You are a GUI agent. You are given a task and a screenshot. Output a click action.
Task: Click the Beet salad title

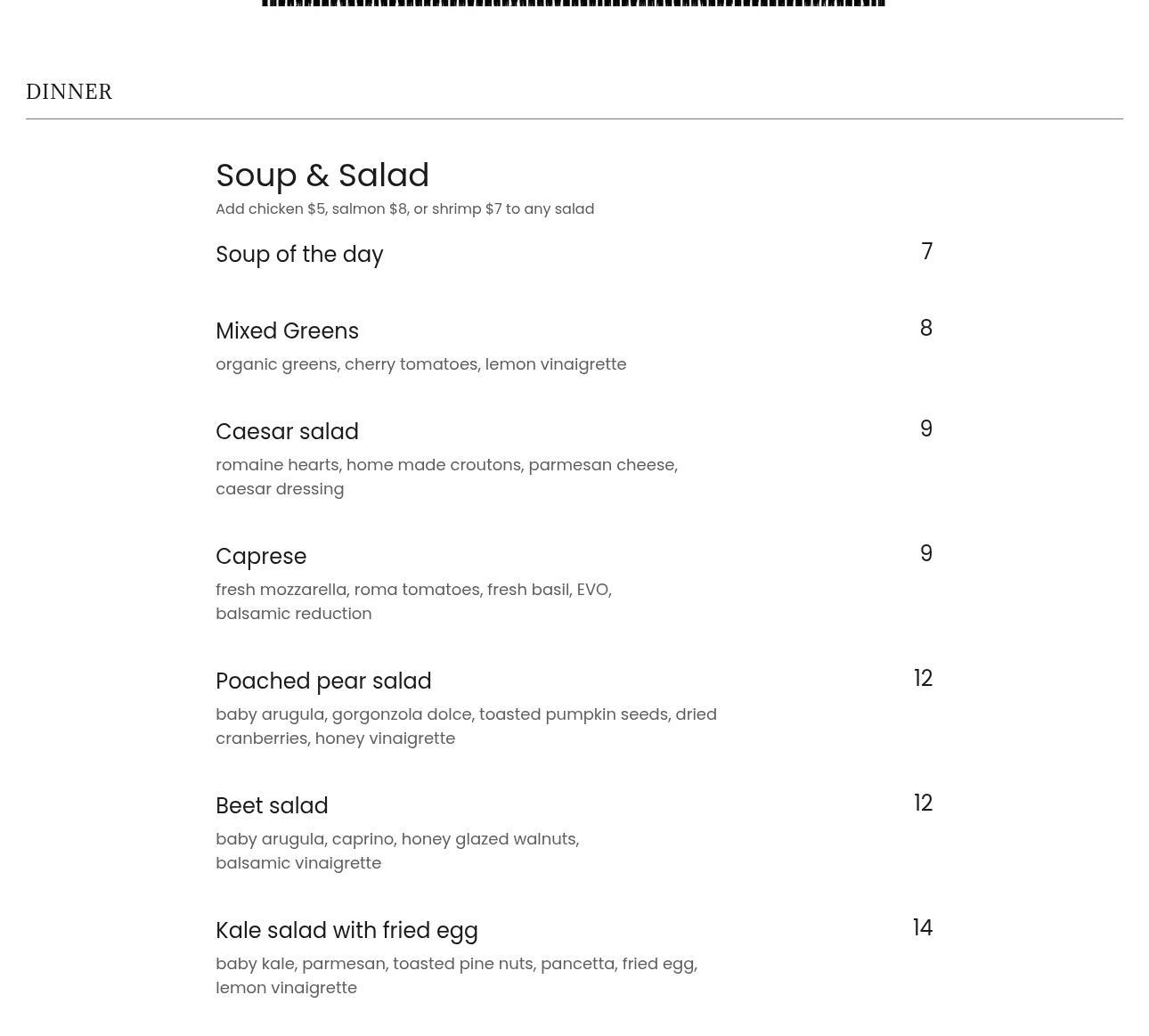272,806
